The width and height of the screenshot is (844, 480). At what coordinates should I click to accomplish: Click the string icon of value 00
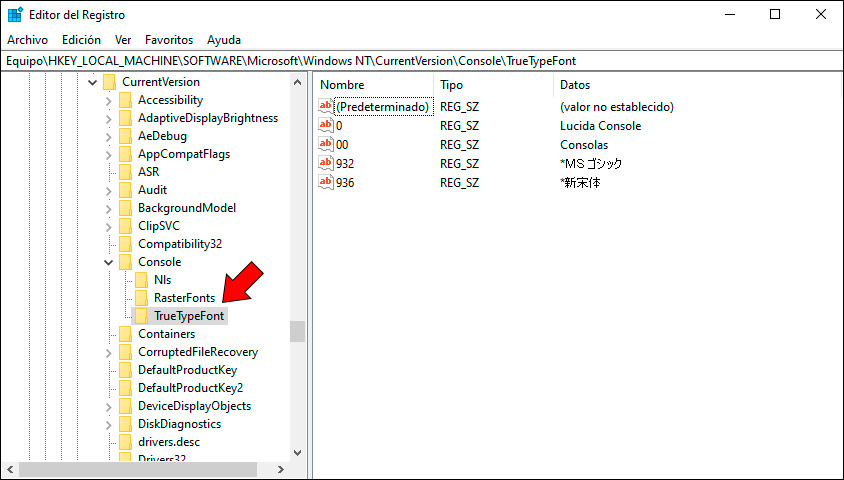coord(326,144)
